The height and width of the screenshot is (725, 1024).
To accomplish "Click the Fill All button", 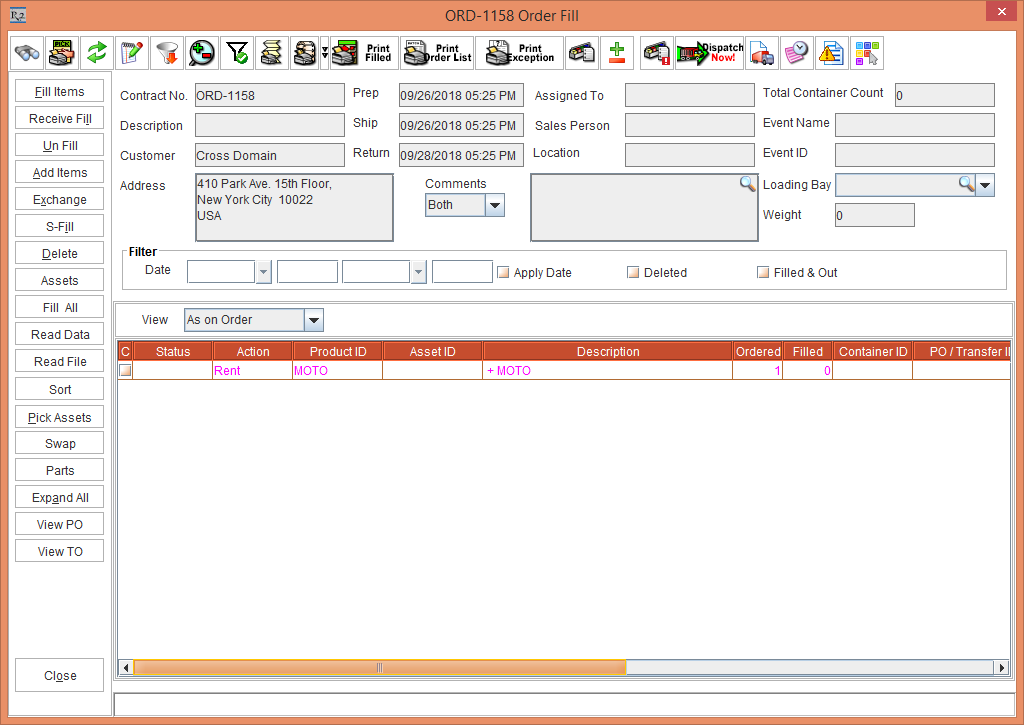I will click(x=59, y=308).
